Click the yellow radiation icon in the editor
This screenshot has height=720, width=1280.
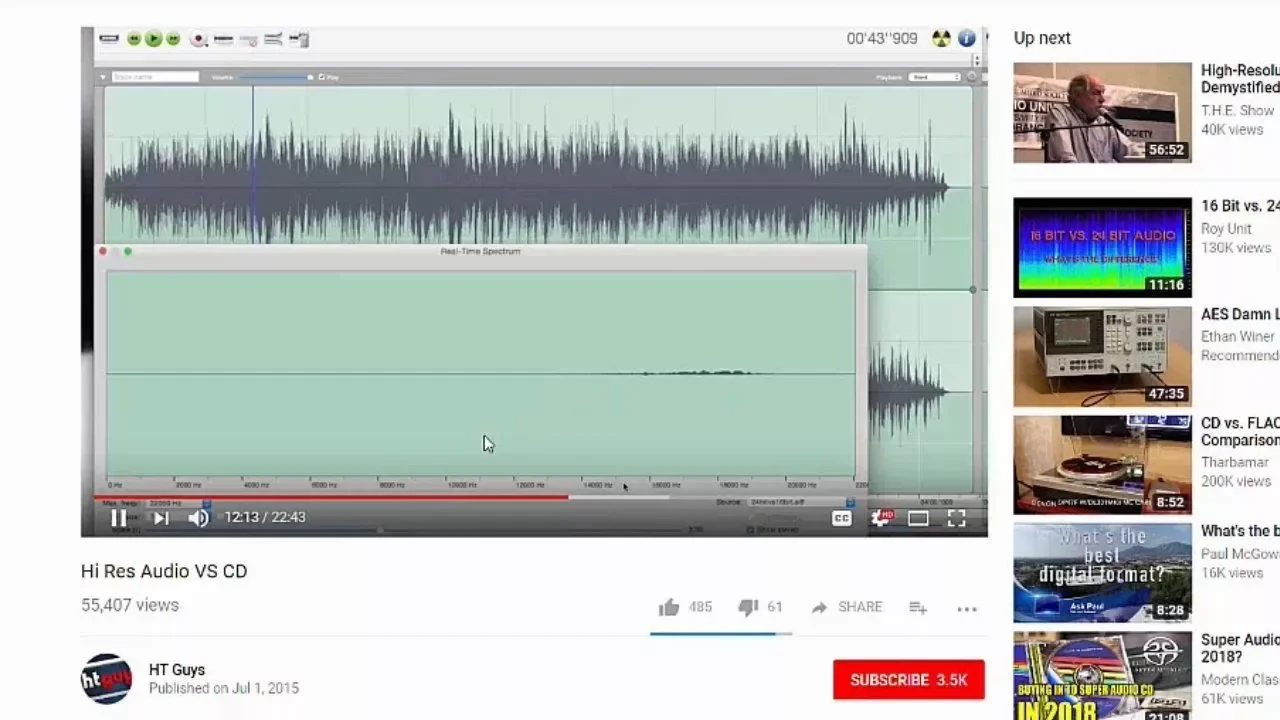point(940,38)
